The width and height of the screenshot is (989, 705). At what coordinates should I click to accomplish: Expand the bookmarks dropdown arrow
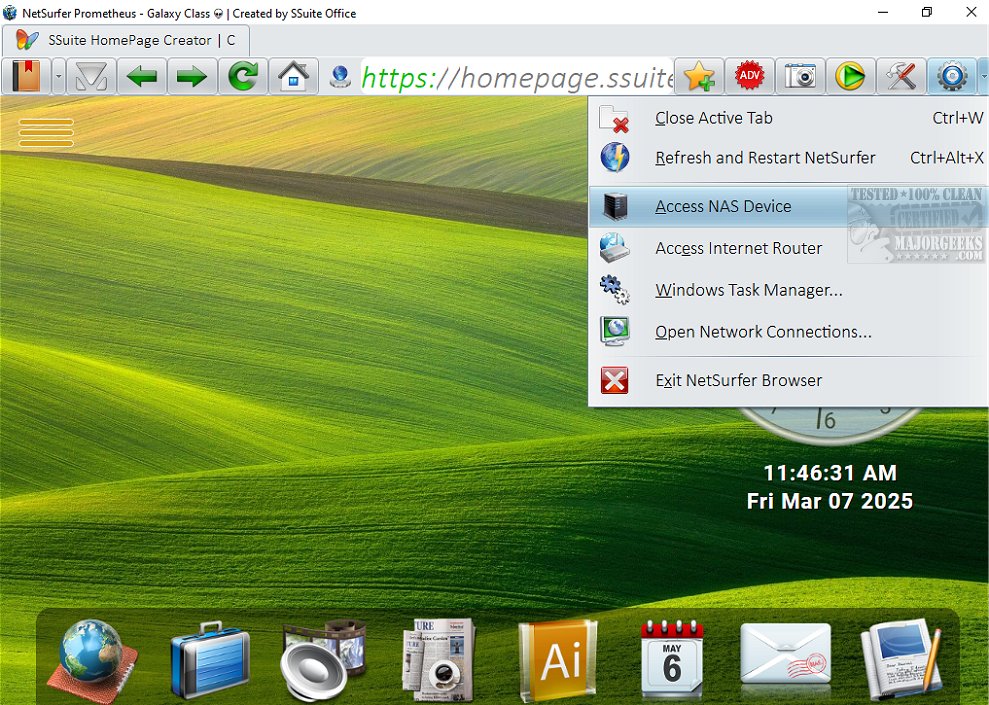[x=59, y=76]
